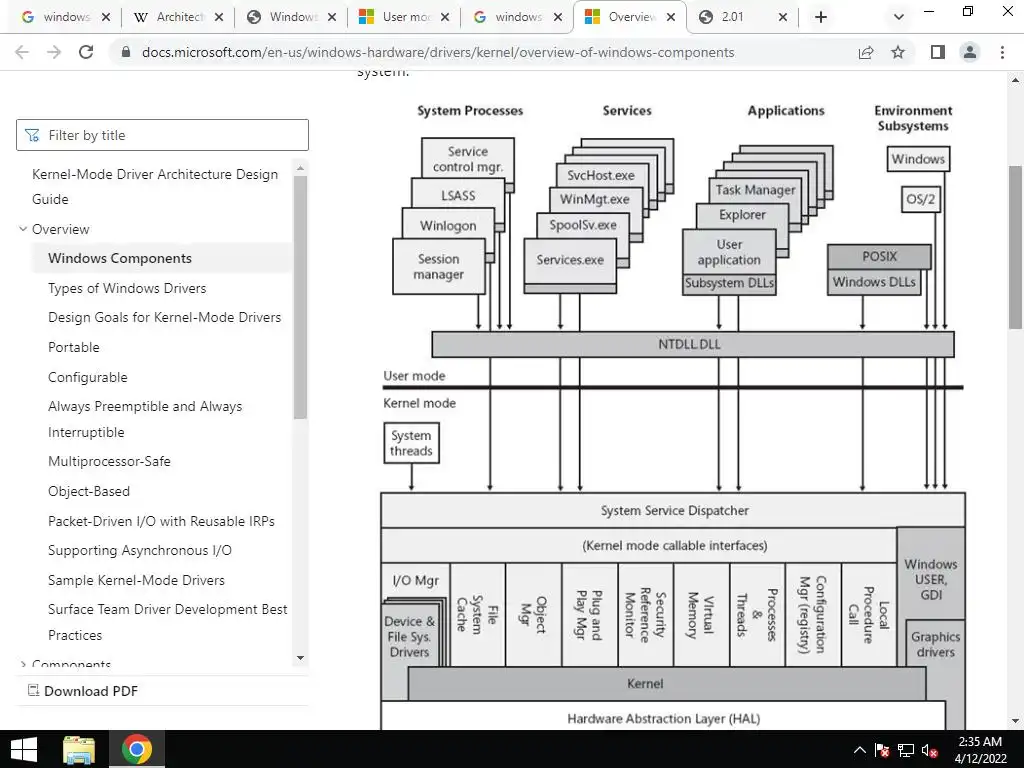Click the security flag tray icon
1024x768 pixels.
pyautogui.click(x=882, y=750)
